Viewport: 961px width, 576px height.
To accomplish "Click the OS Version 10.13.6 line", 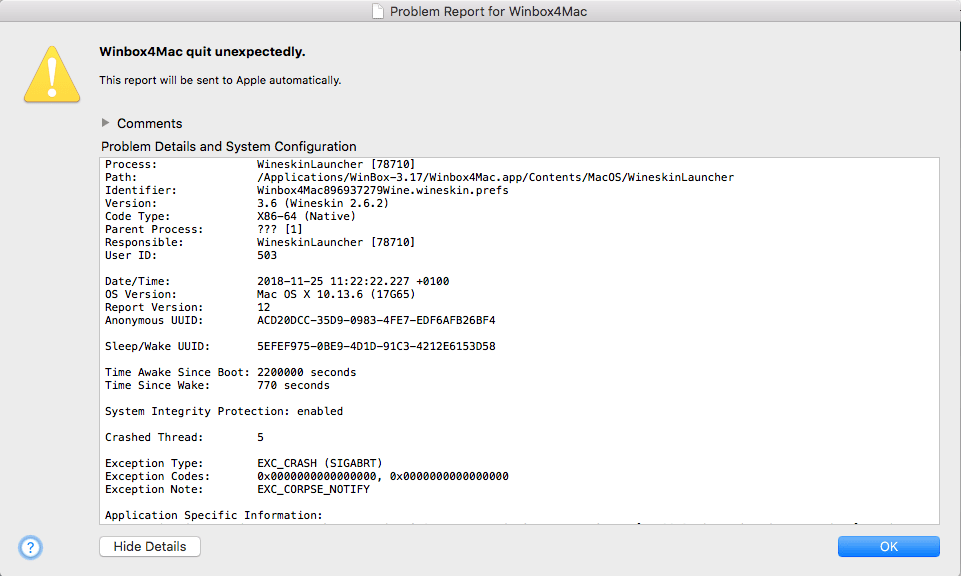I will pyautogui.click(x=260, y=294).
